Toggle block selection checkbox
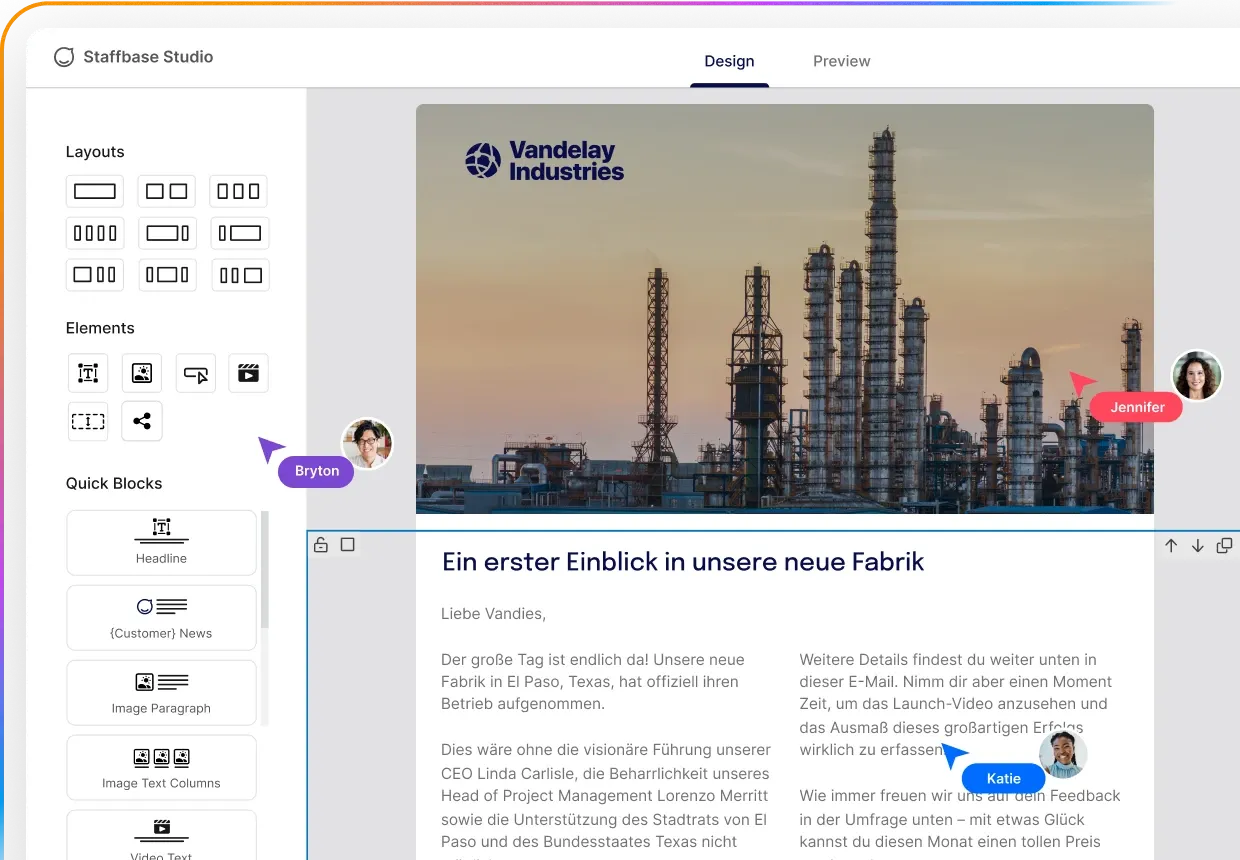 [346, 544]
